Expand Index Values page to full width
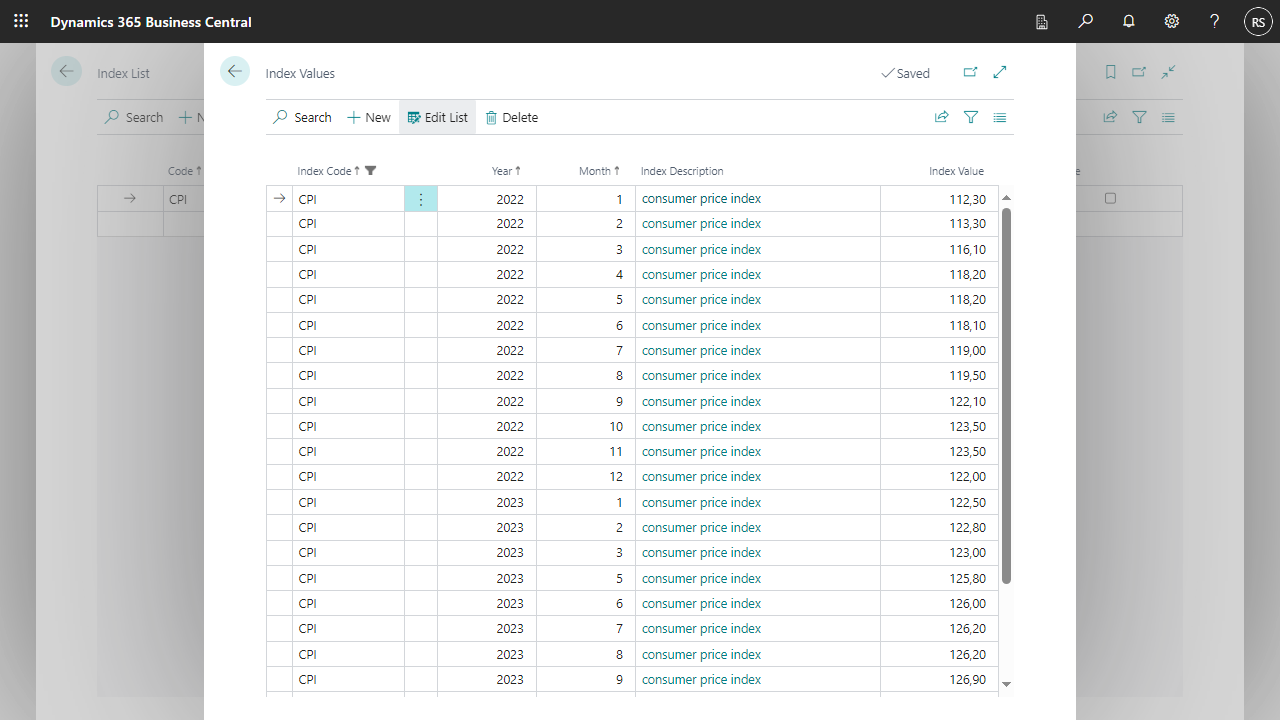The height and width of the screenshot is (720, 1280). tap(1000, 72)
